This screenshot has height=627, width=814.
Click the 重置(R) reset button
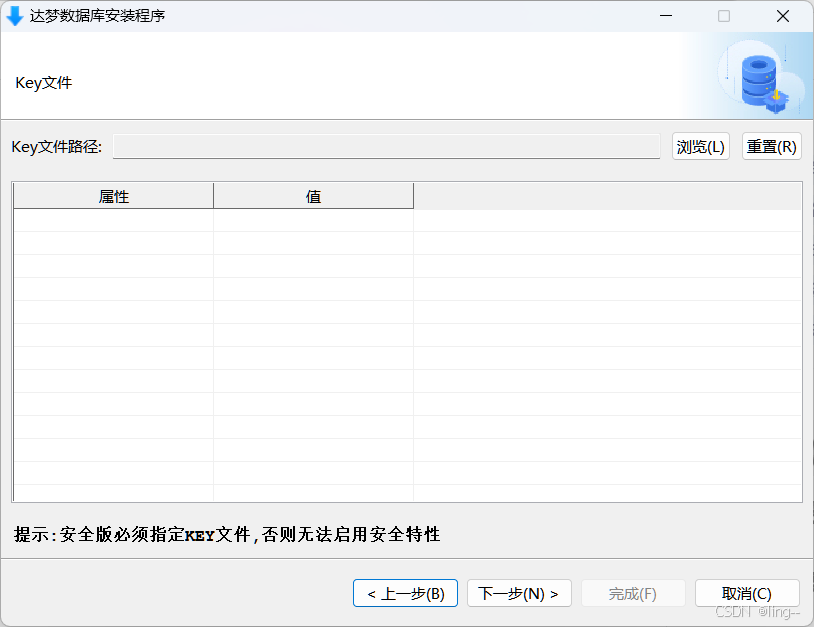click(x=771, y=146)
